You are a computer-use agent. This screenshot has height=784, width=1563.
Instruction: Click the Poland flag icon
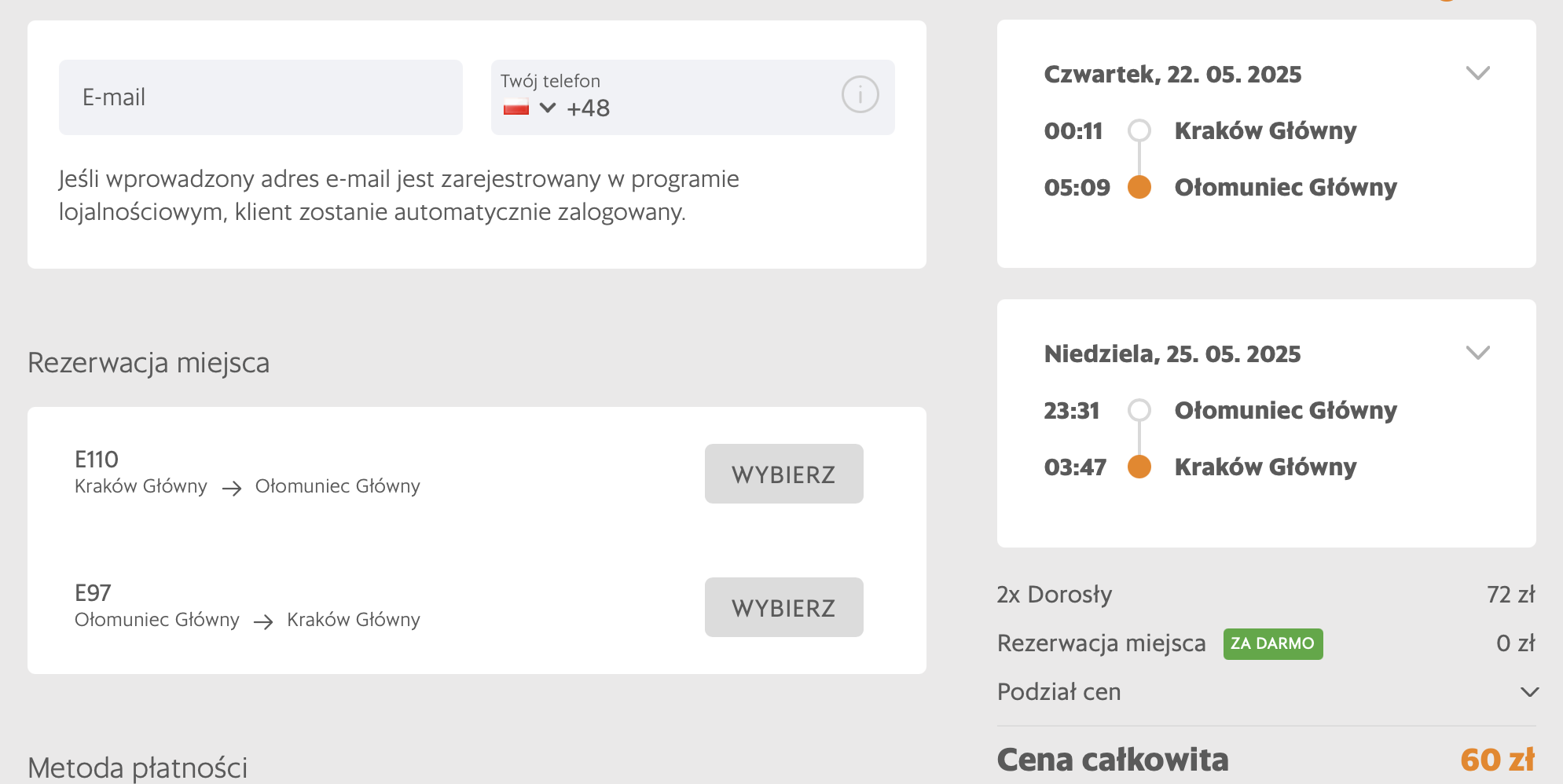click(516, 107)
